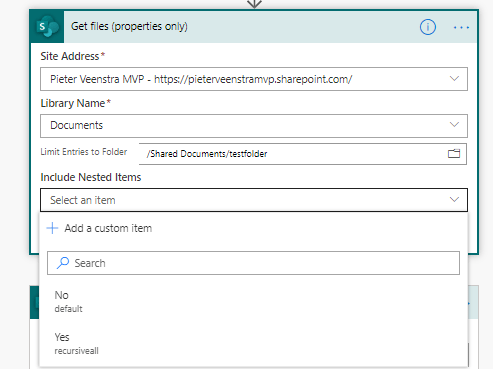Click the Limit Entries to Folder label
Screen dimensions: 493x369
(84, 152)
